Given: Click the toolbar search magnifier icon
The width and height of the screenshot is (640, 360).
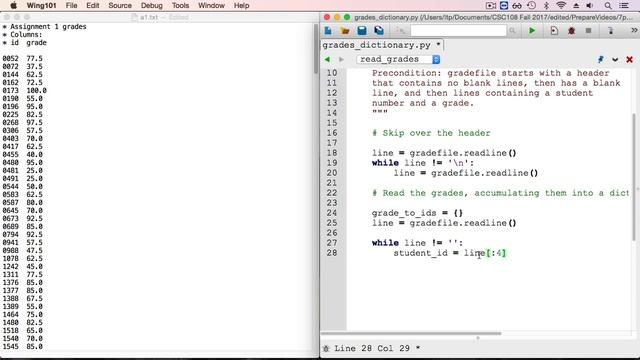Looking at the screenshot, I should click(x=512, y=31).
